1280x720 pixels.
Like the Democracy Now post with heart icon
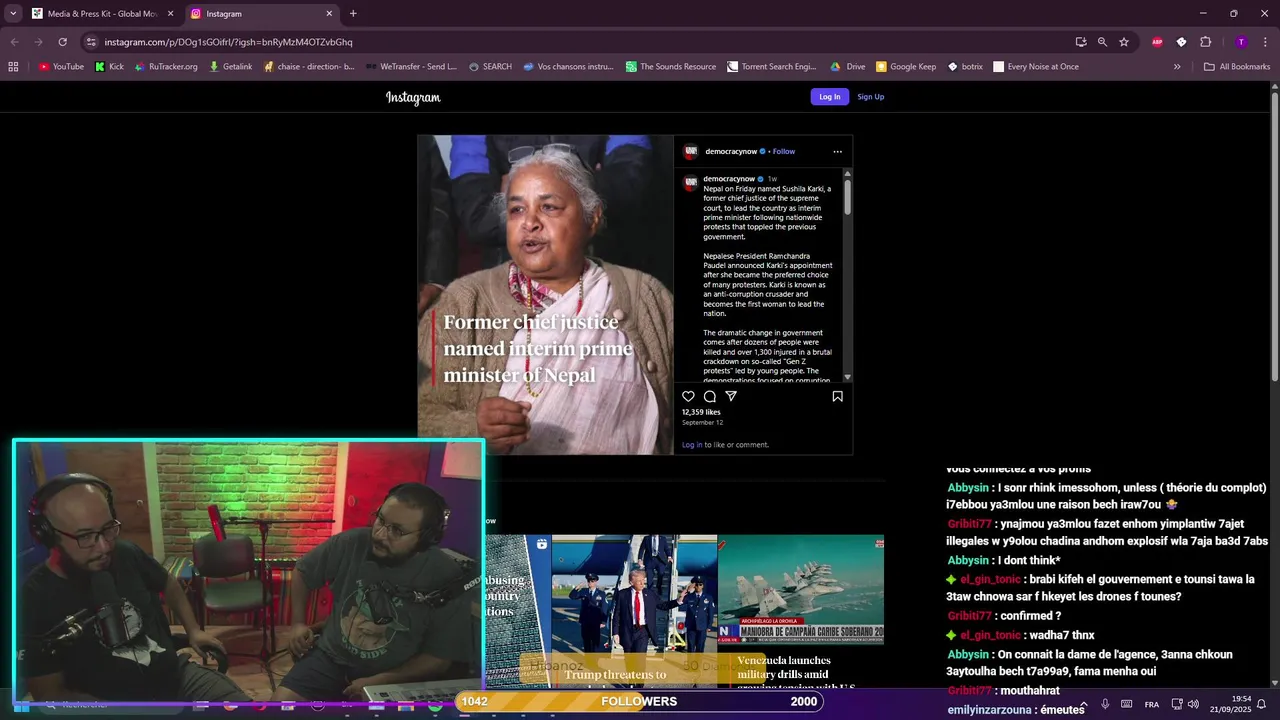688,396
